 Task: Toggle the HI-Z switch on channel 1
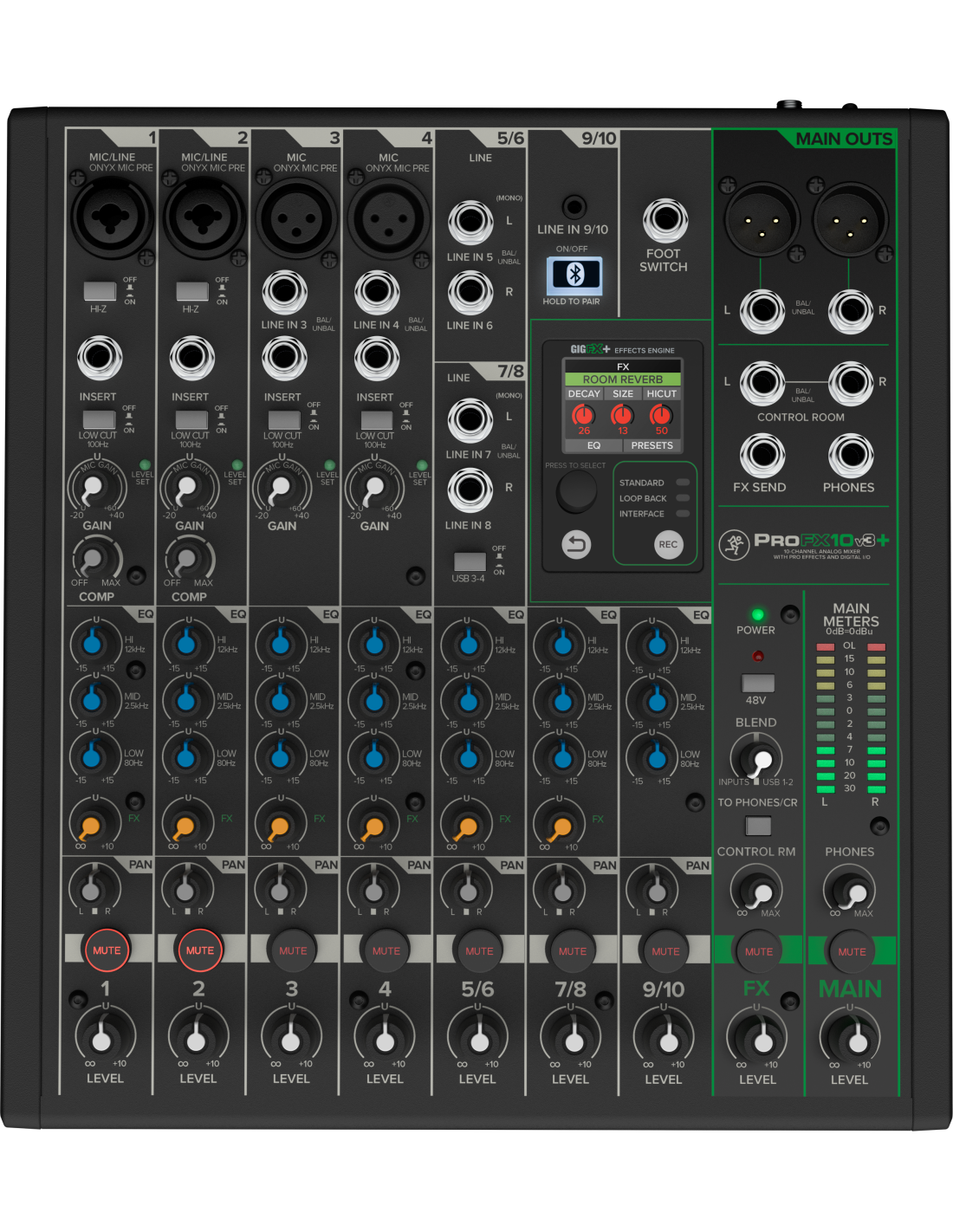click(100, 291)
